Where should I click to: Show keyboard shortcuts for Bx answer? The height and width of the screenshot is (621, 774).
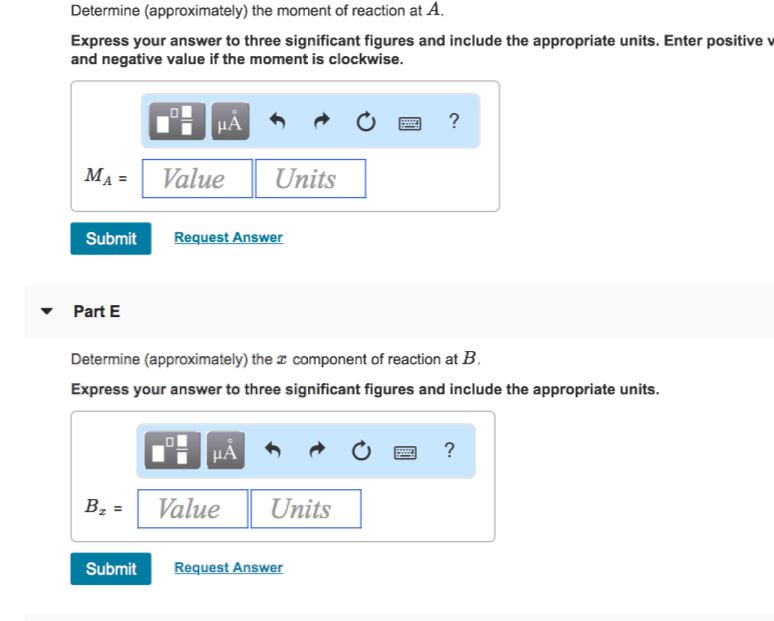[x=406, y=453]
